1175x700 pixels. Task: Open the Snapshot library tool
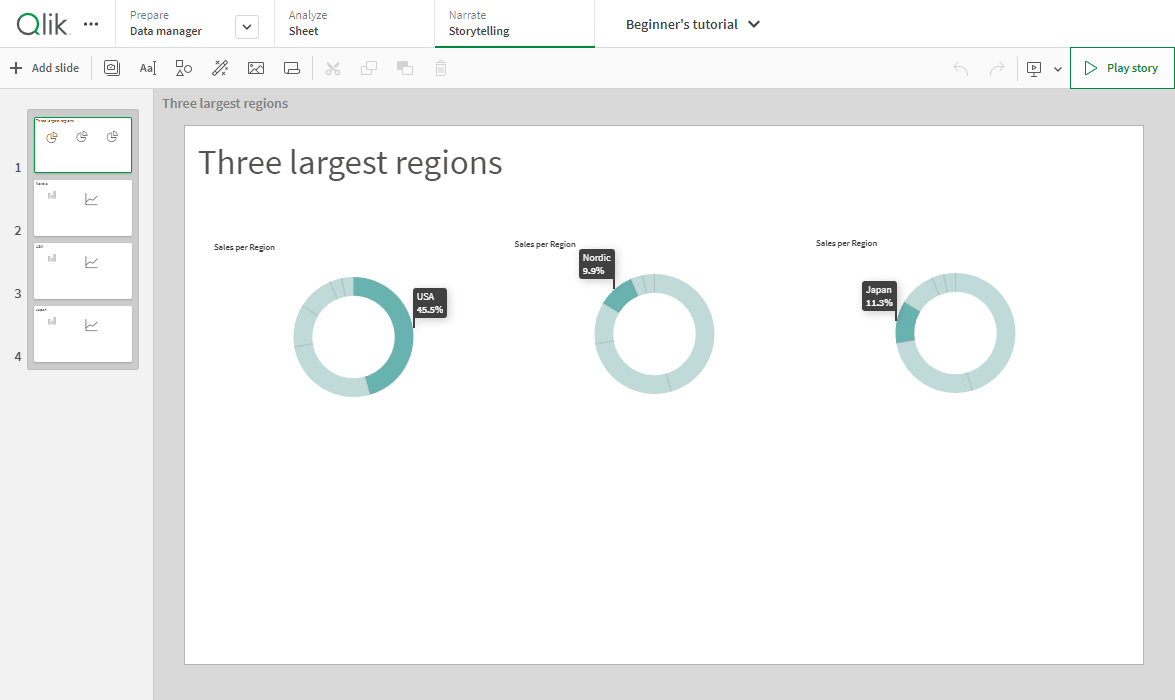click(112, 68)
